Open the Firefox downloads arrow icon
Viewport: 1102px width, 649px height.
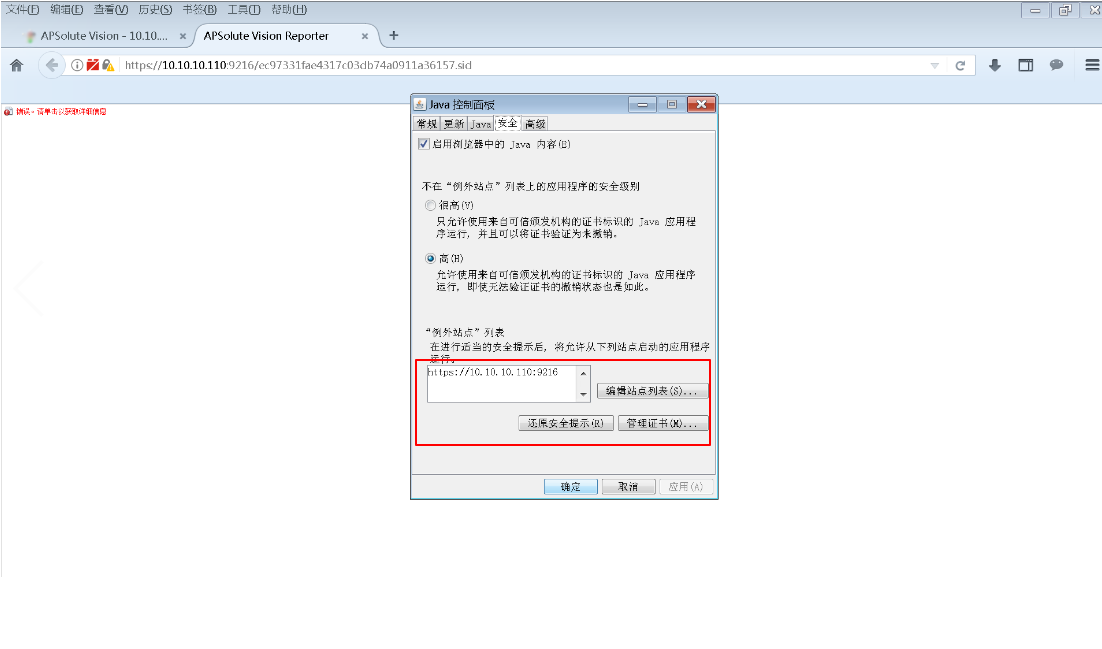pyautogui.click(x=995, y=66)
